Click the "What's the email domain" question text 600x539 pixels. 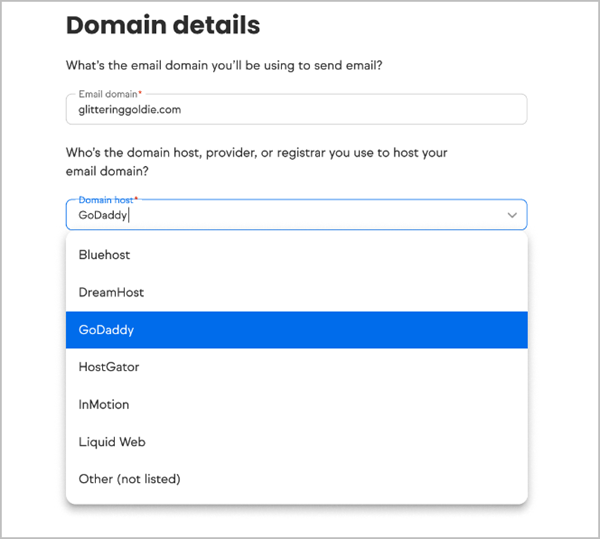coord(224,65)
